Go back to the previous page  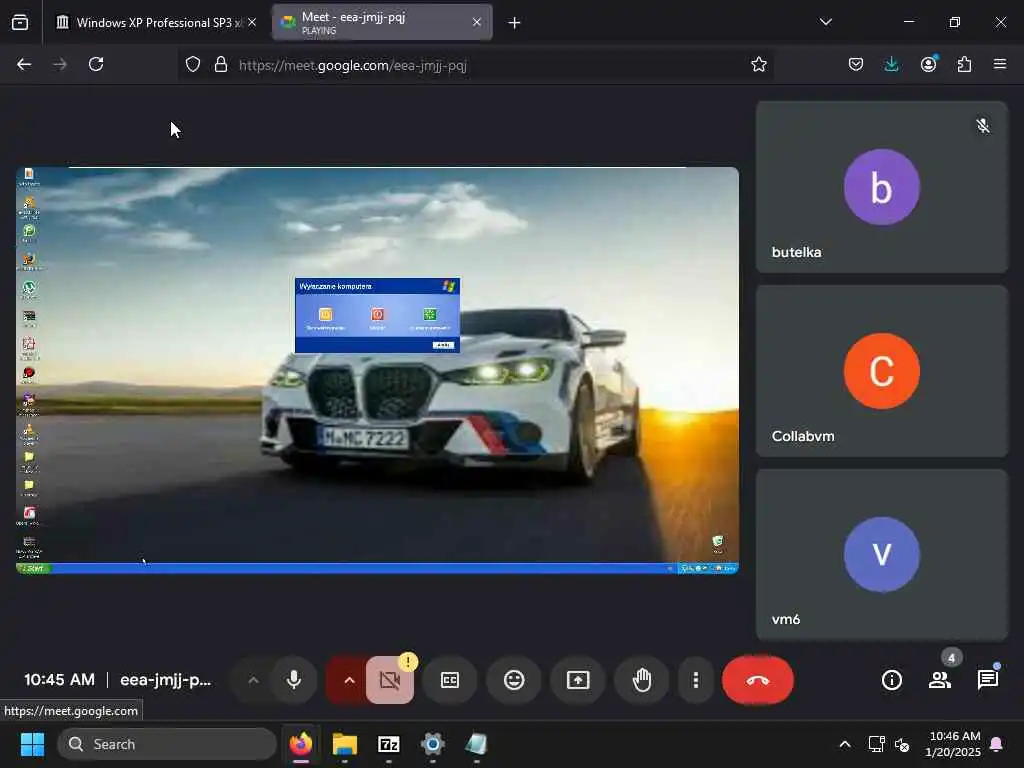tap(24, 64)
